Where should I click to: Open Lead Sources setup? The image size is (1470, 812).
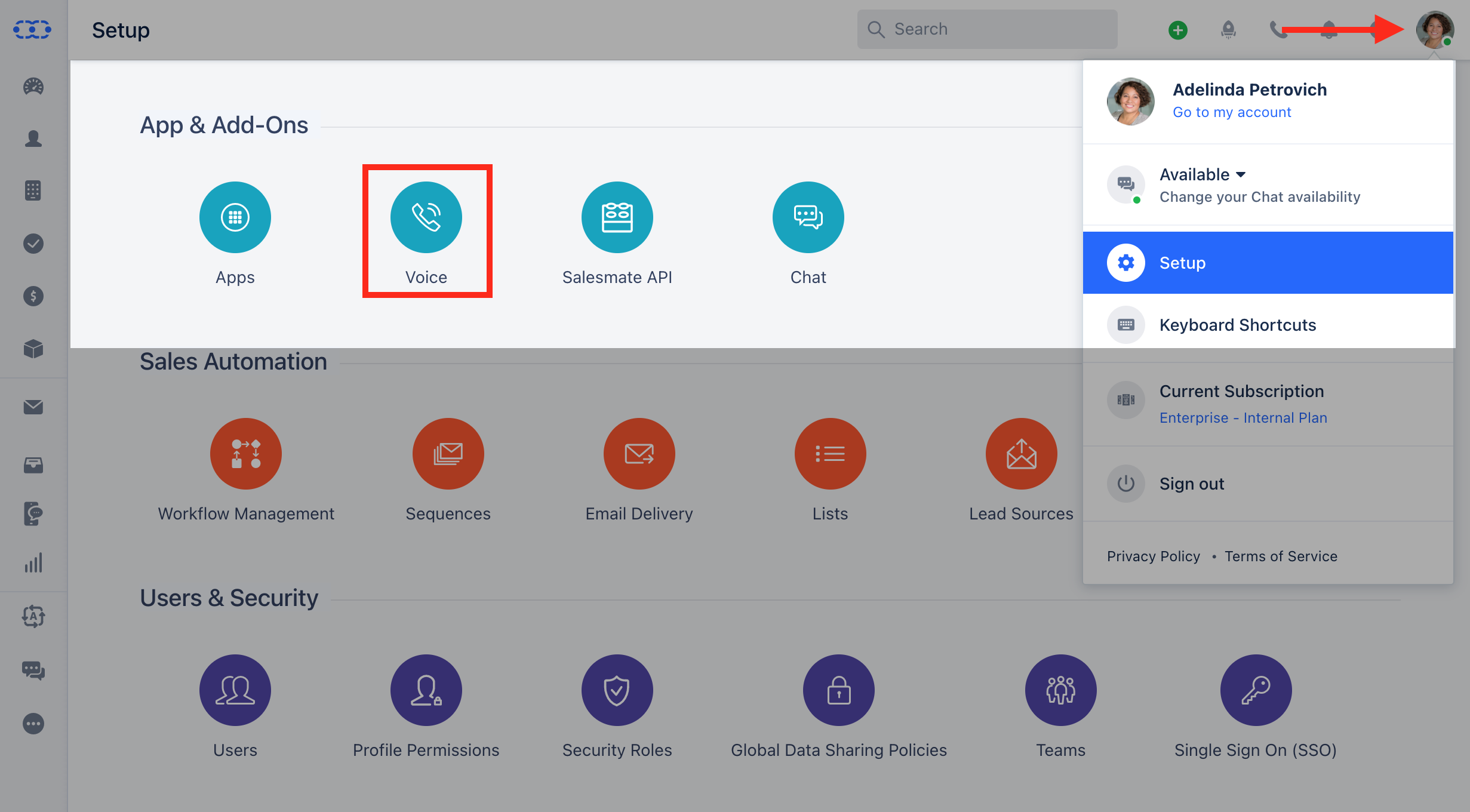coord(1022,454)
